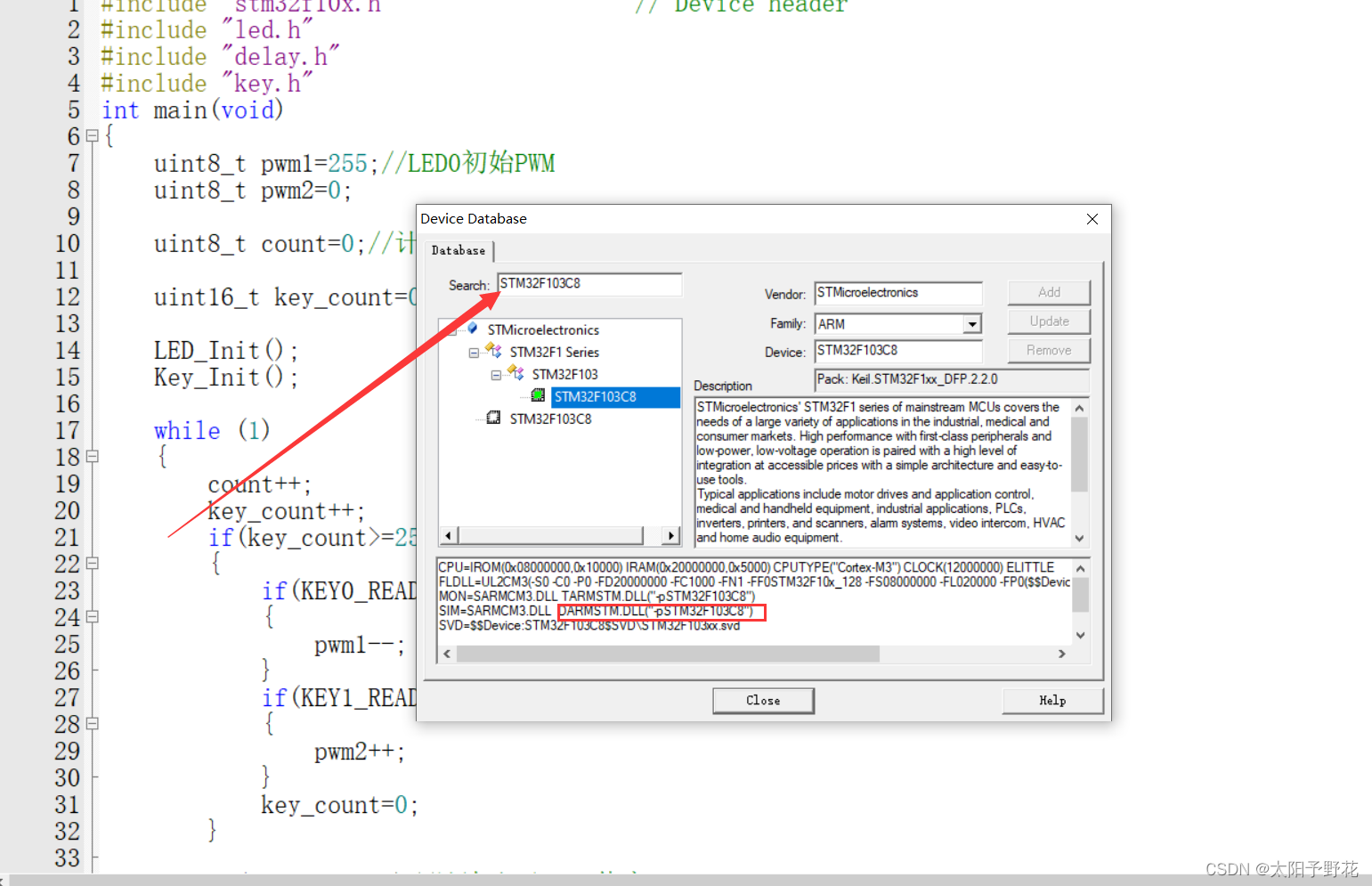Click the CPU=IROM options line
The height and width of the screenshot is (886, 1372).
coord(746,567)
